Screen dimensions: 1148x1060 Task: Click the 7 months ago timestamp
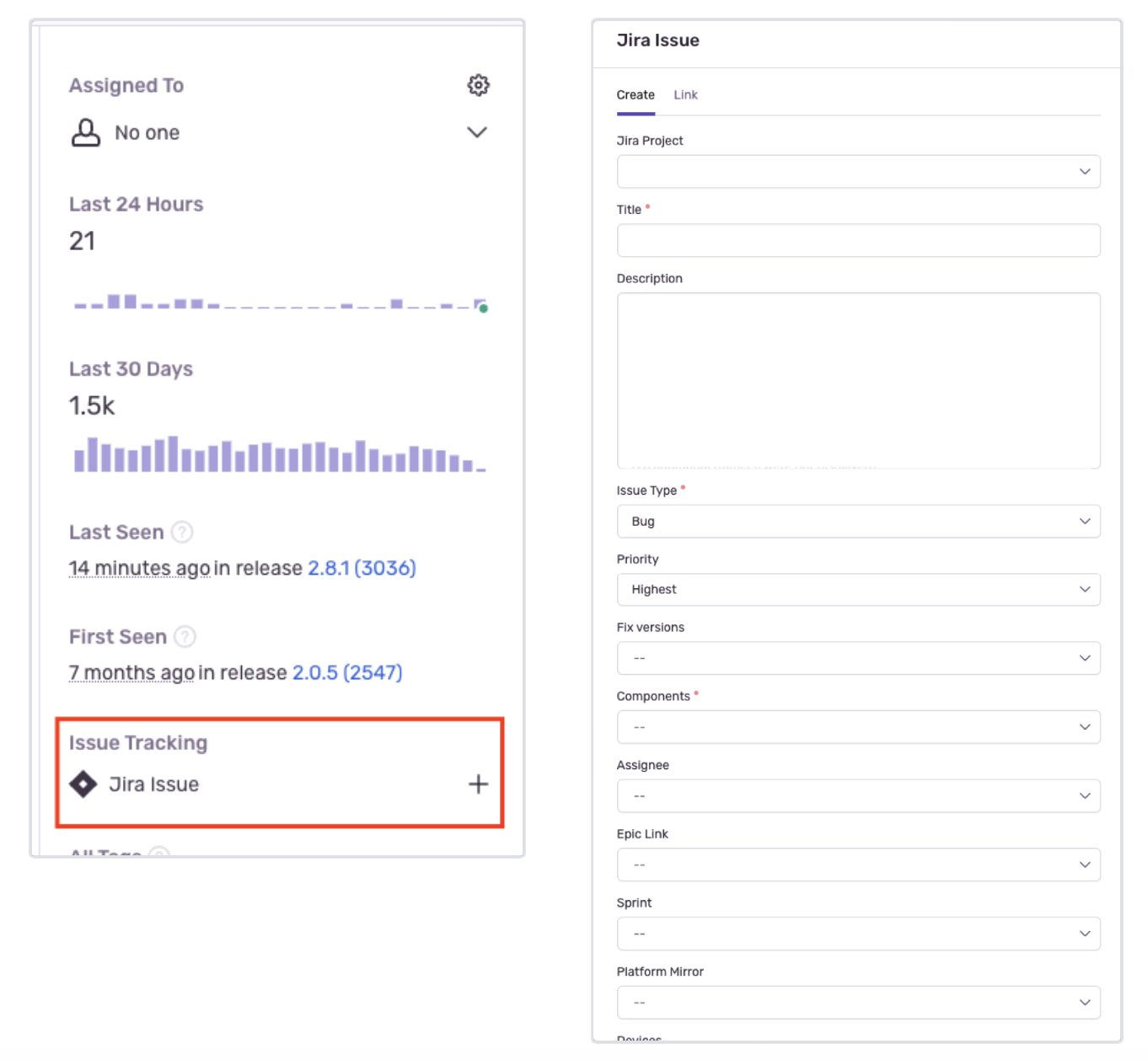click(131, 672)
